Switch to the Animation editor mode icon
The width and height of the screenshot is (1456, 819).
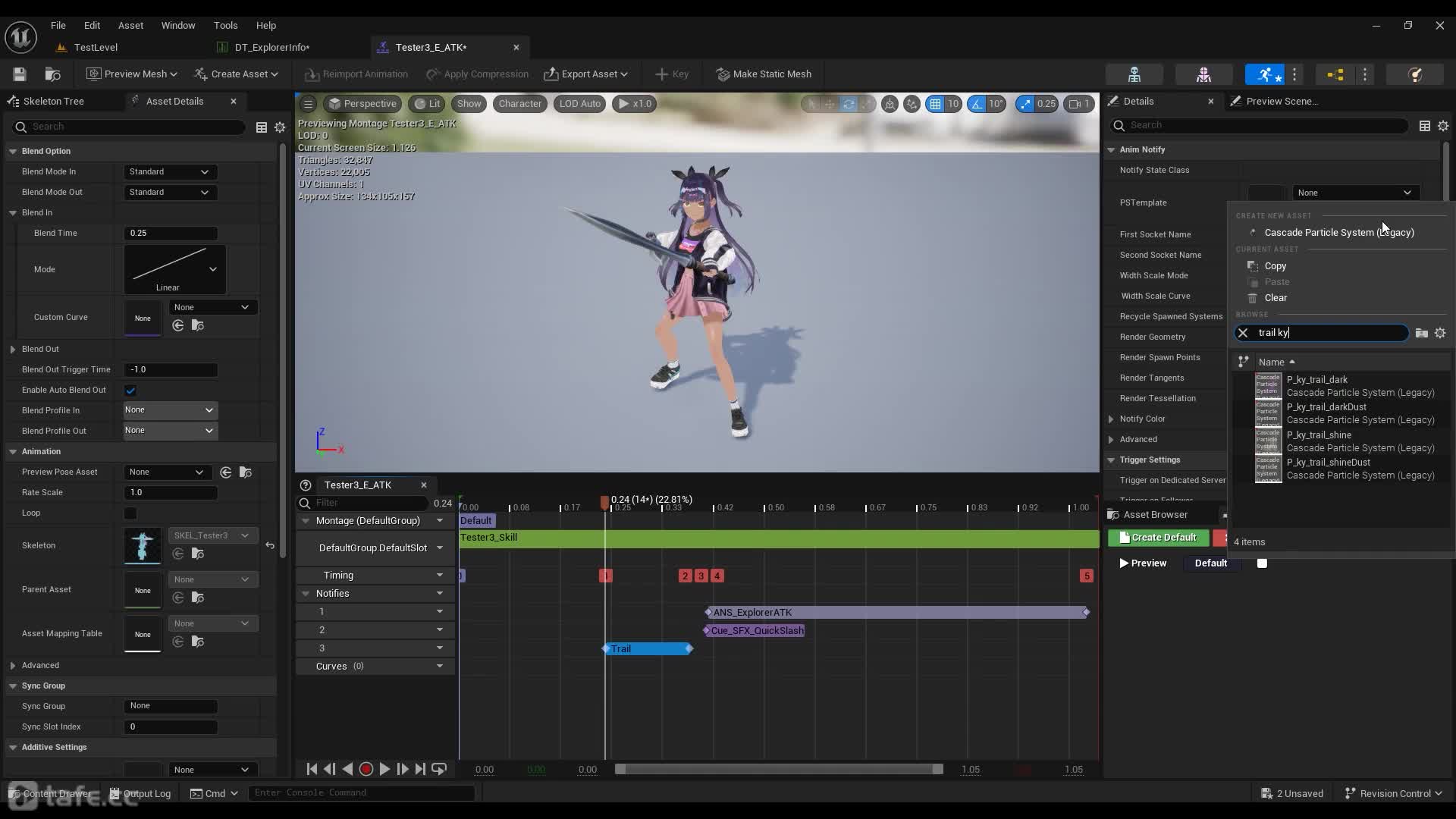point(1265,74)
